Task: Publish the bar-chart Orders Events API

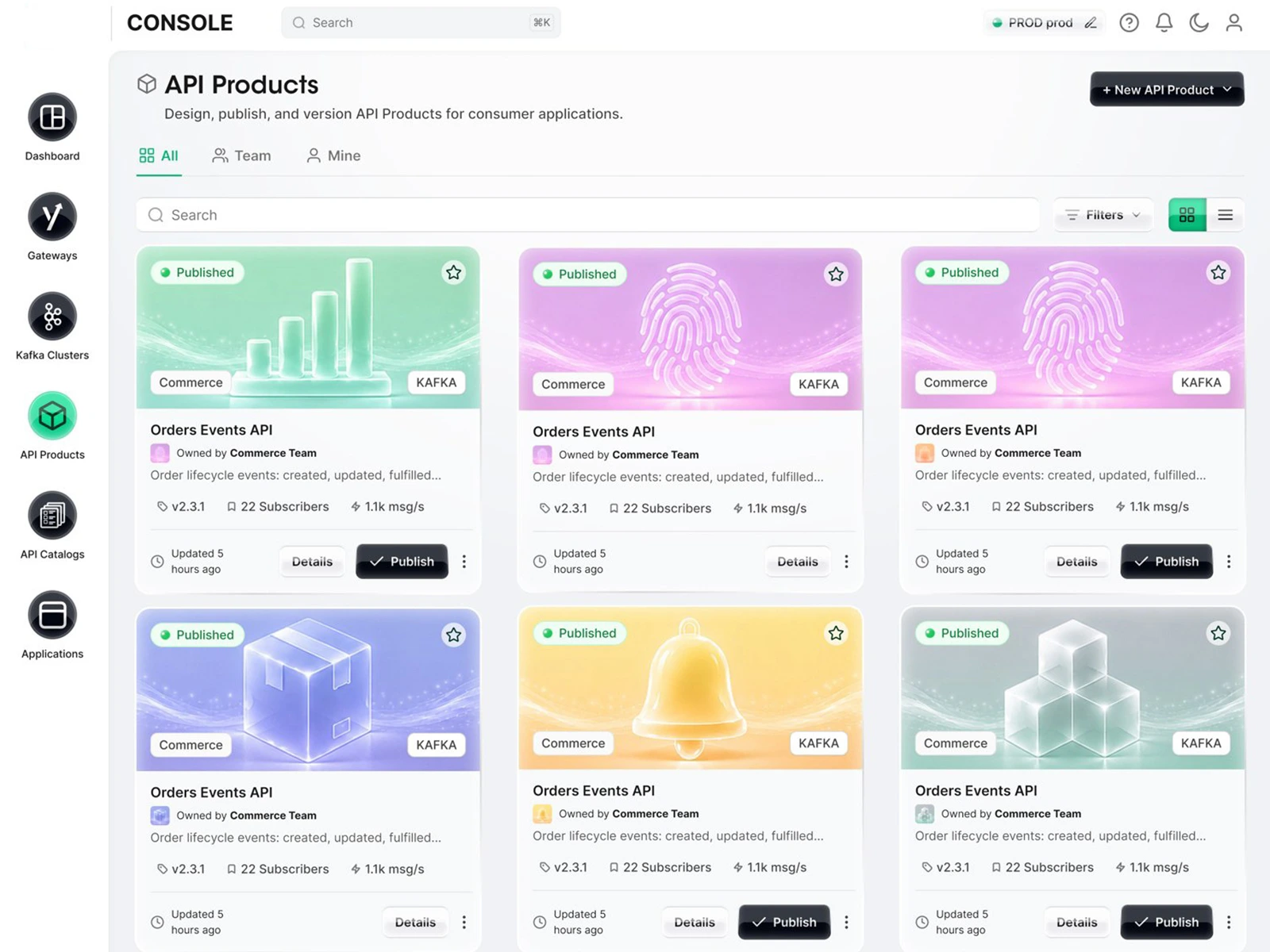Action: 402,562
